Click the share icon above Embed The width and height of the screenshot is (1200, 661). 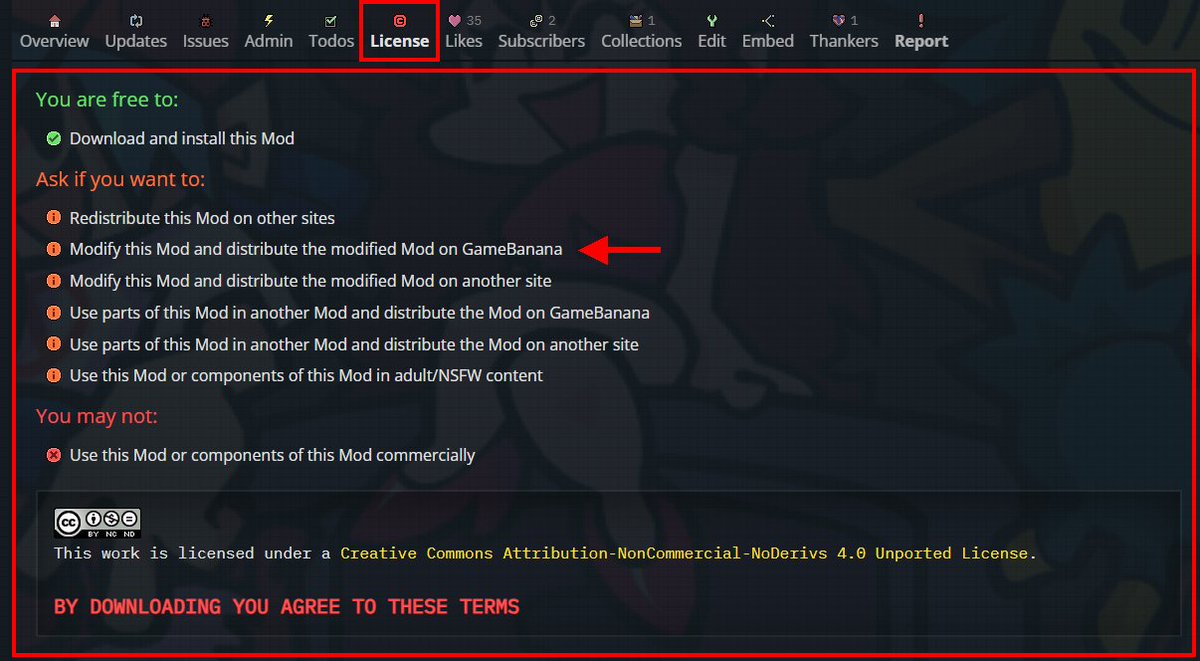click(x=768, y=20)
